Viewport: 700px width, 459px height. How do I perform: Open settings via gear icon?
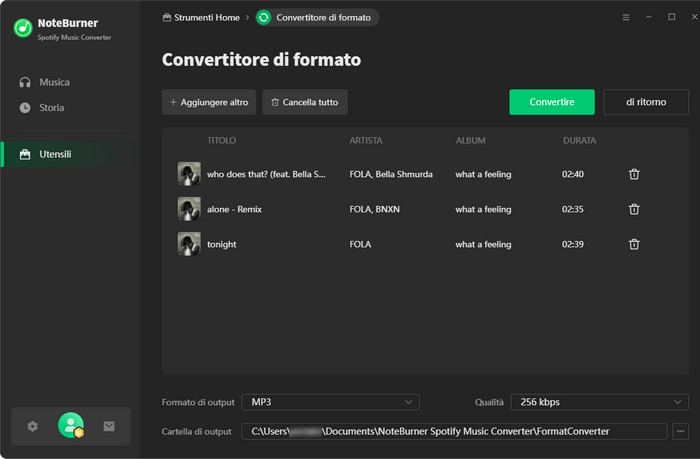click(33, 426)
